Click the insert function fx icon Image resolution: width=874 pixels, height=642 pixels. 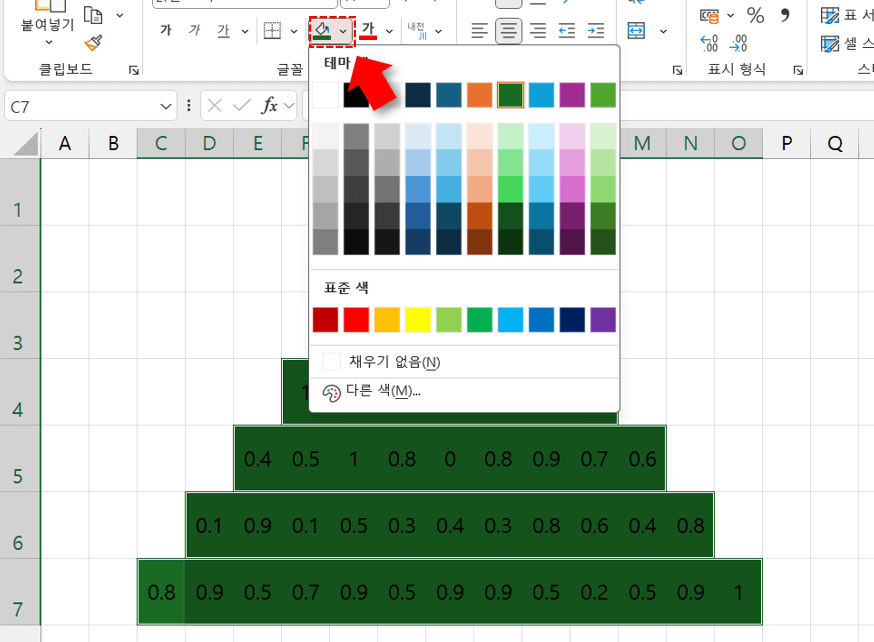tap(270, 105)
